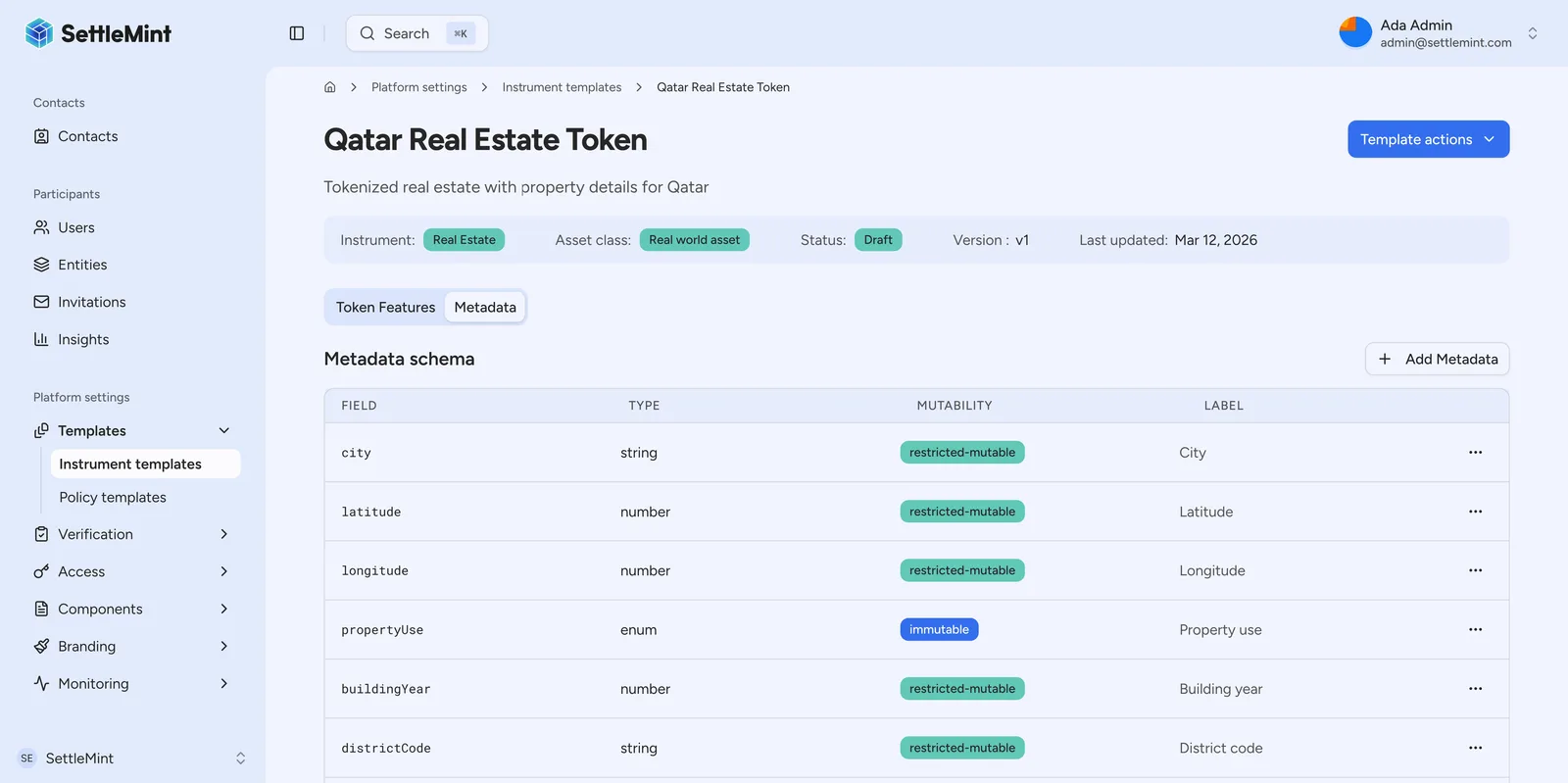
Task: Open row actions for city field
Action: click(1475, 453)
